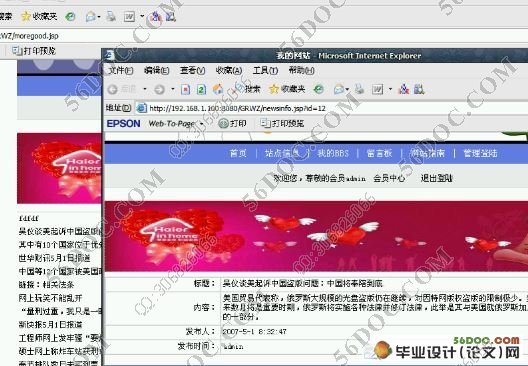Click 退出登陆 logout link
Viewport: 528px width, 366px height.
click(x=437, y=178)
